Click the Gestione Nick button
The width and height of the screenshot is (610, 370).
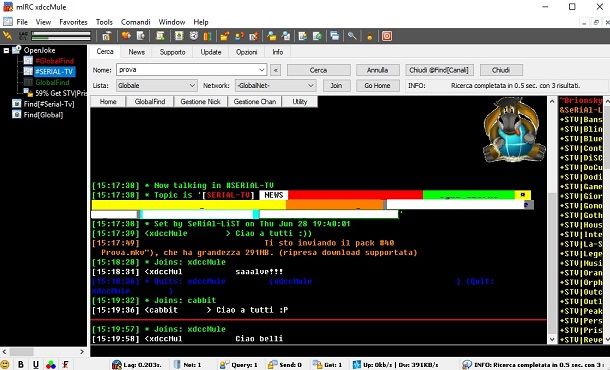[x=200, y=102]
